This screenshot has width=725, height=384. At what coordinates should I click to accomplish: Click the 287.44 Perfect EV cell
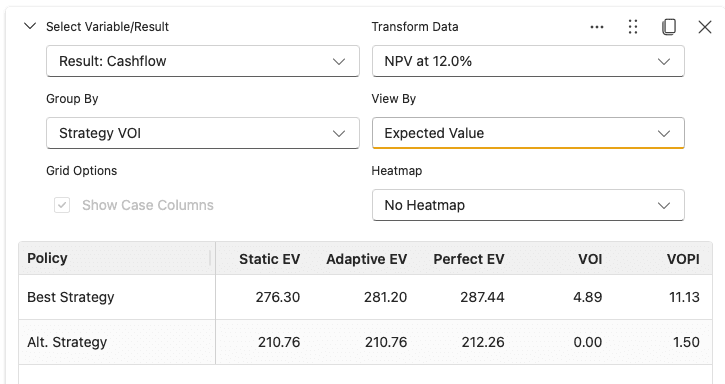[482, 297]
